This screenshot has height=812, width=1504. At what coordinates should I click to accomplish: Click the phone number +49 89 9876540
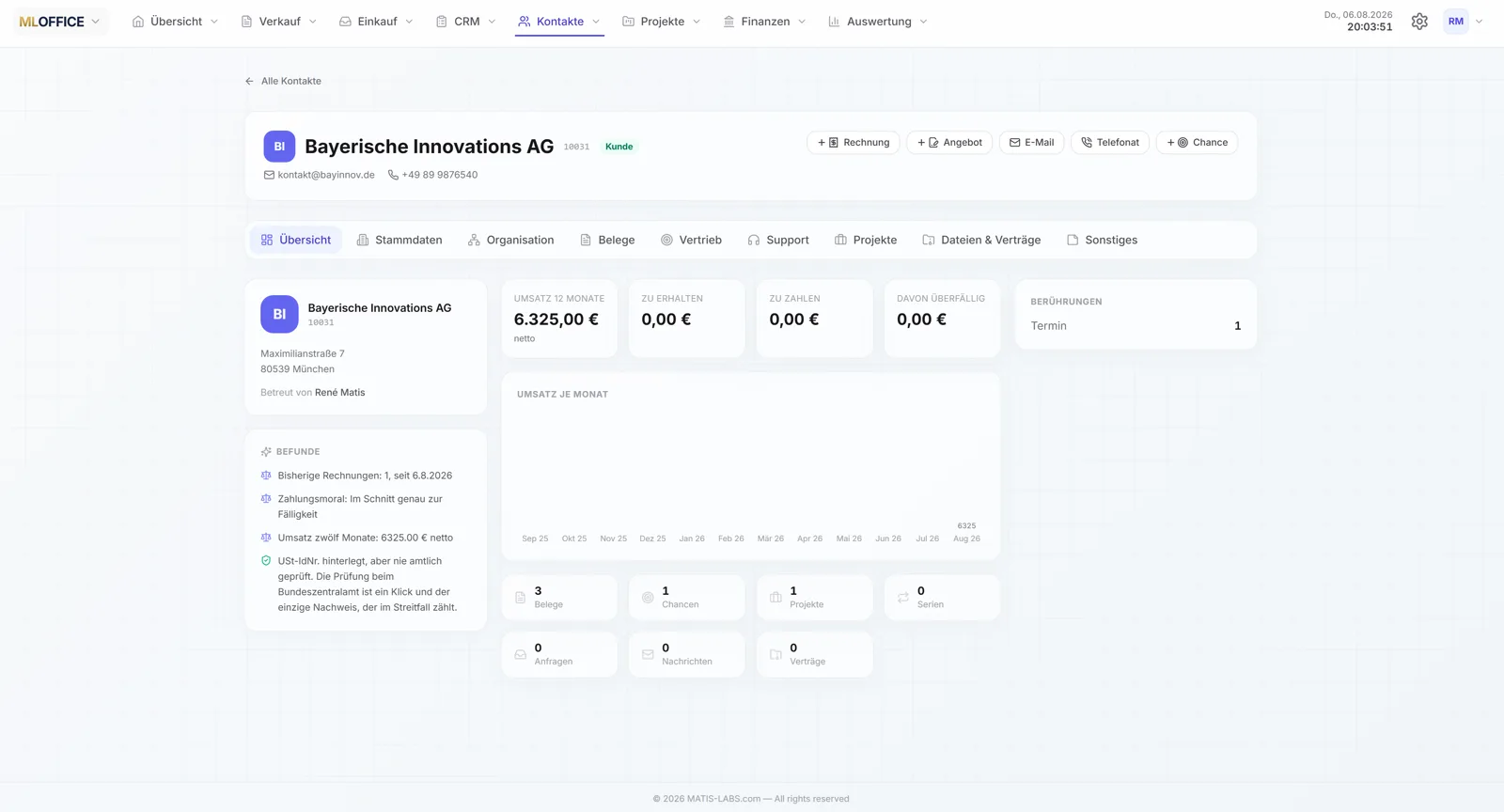440,175
